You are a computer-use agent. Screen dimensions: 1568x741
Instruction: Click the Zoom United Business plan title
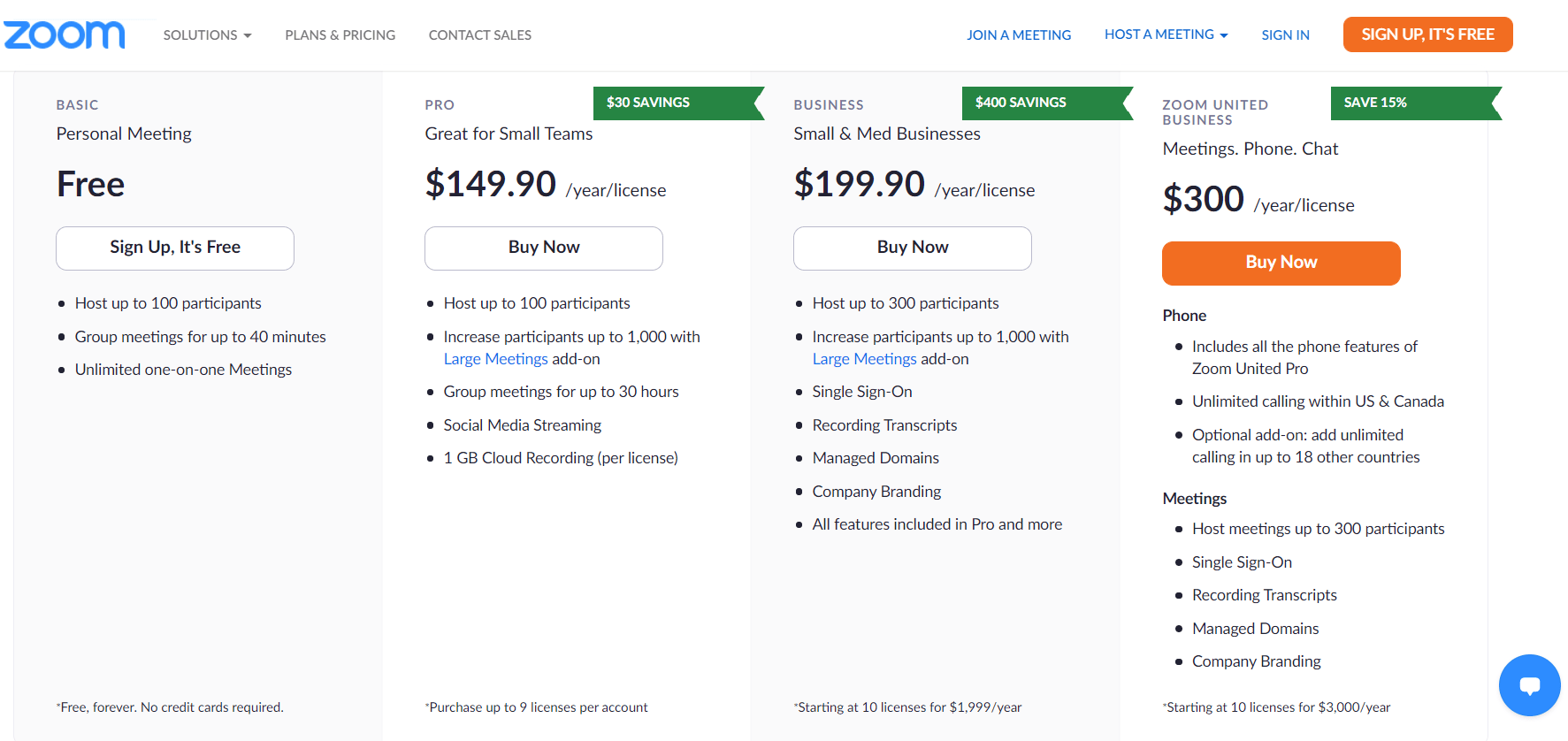tap(1214, 112)
